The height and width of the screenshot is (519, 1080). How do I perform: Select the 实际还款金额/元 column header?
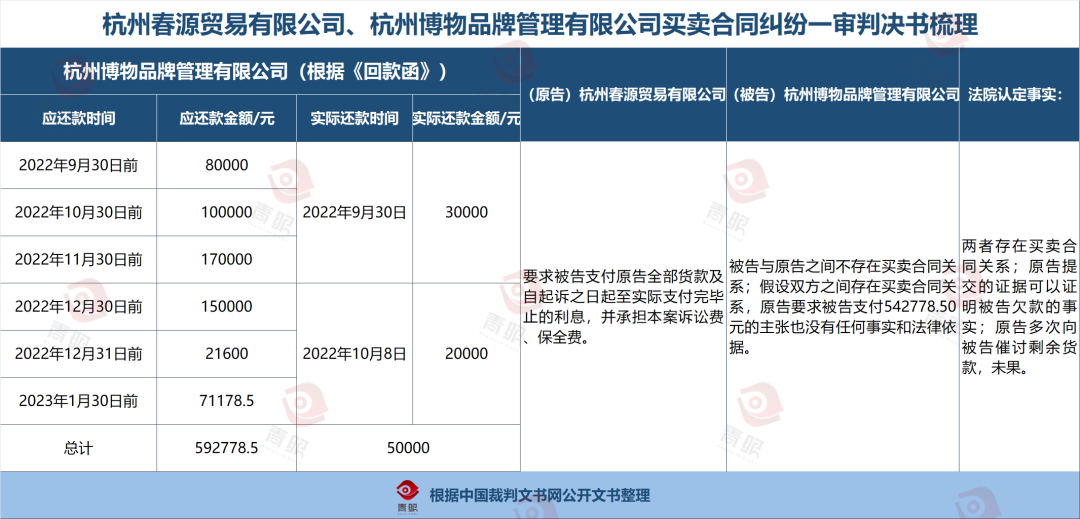[x=466, y=118]
